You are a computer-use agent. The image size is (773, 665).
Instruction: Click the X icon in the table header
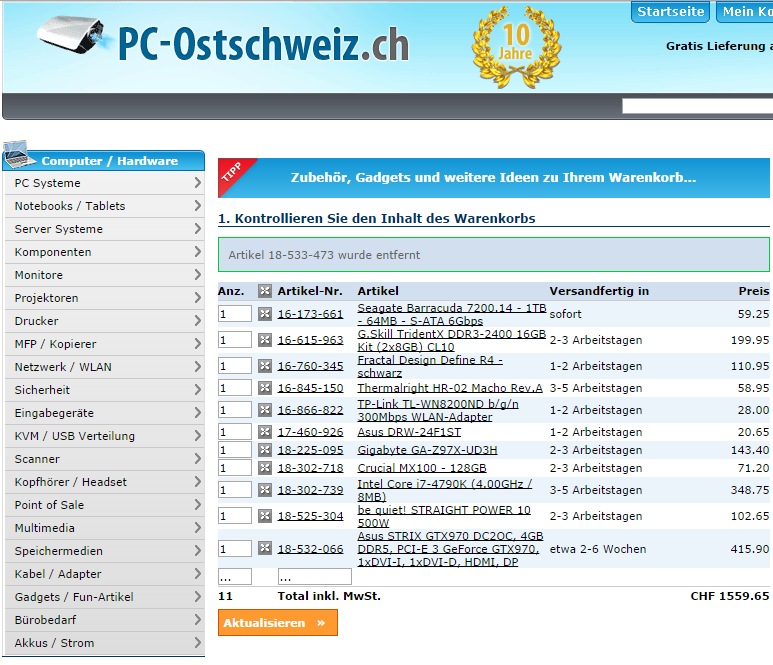pos(265,291)
